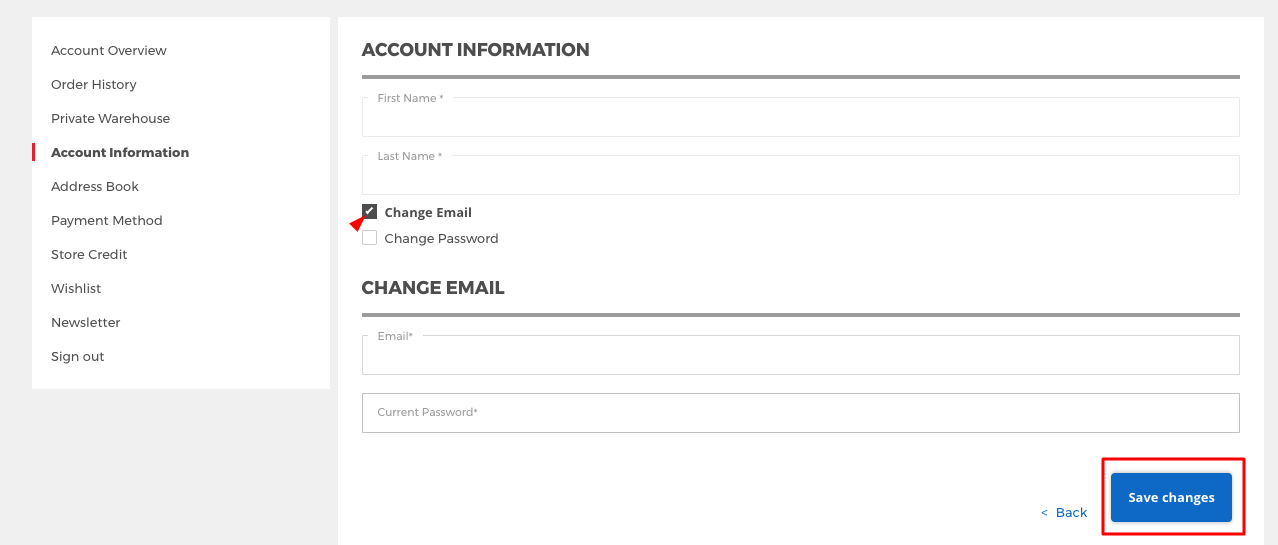Image resolution: width=1278 pixels, height=545 pixels.
Task: Select Account Information sidebar item
Action: click(120, 152)
